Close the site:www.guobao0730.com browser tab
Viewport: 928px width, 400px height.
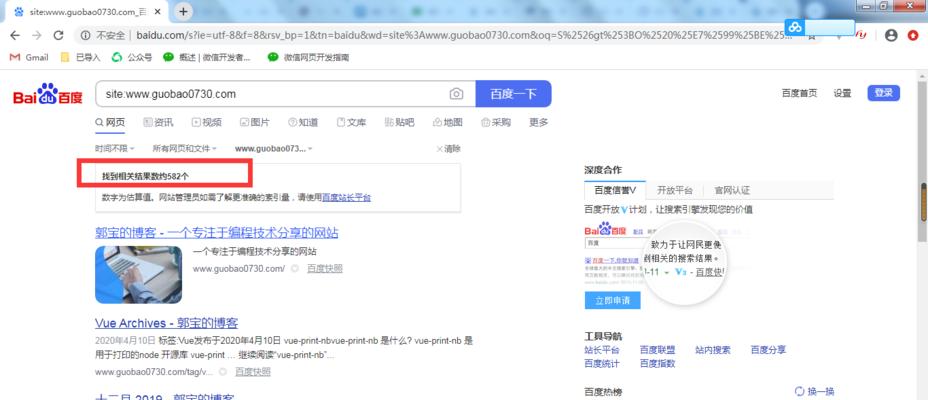(x=159, y=11)
